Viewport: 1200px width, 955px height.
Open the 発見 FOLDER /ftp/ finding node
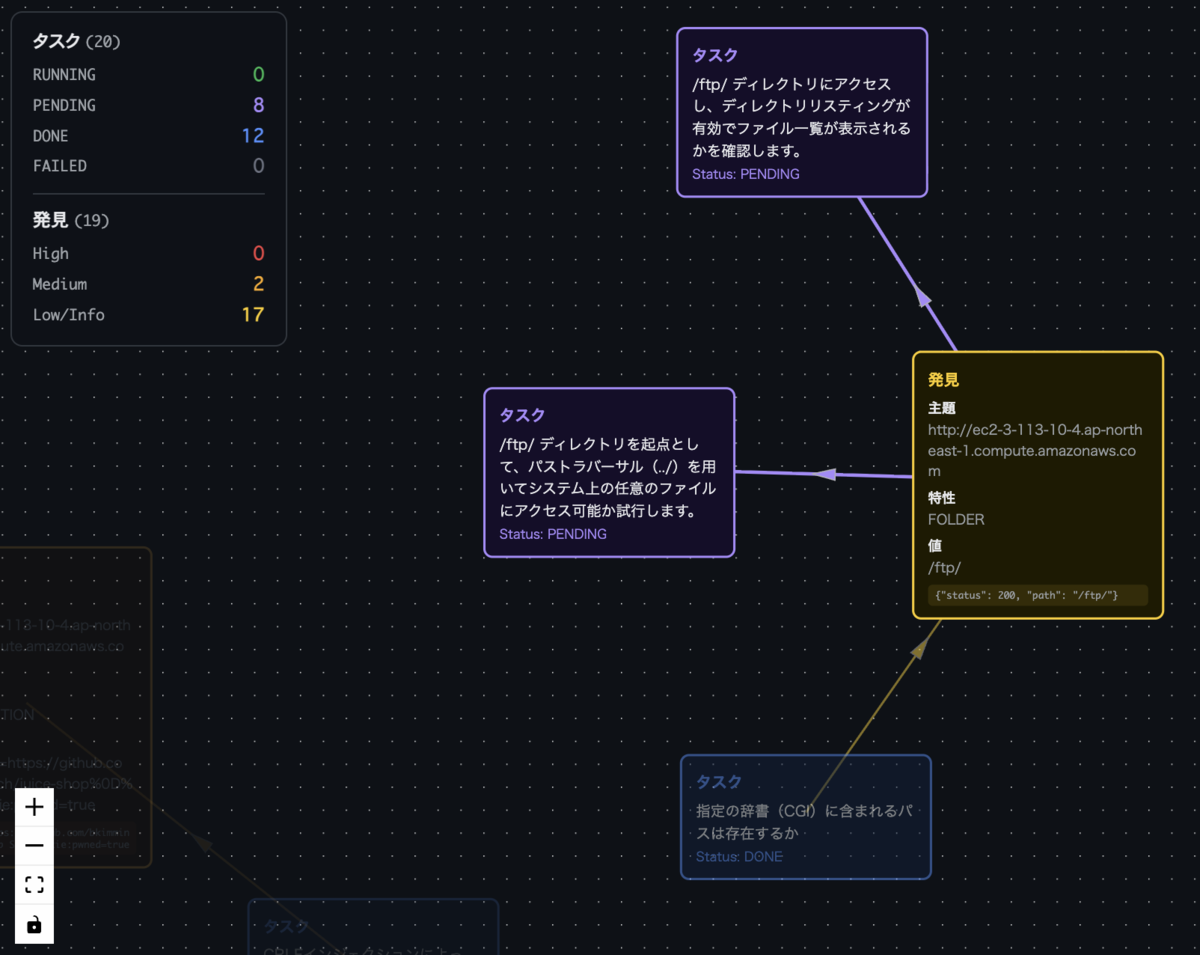(x=1038, y=485)
